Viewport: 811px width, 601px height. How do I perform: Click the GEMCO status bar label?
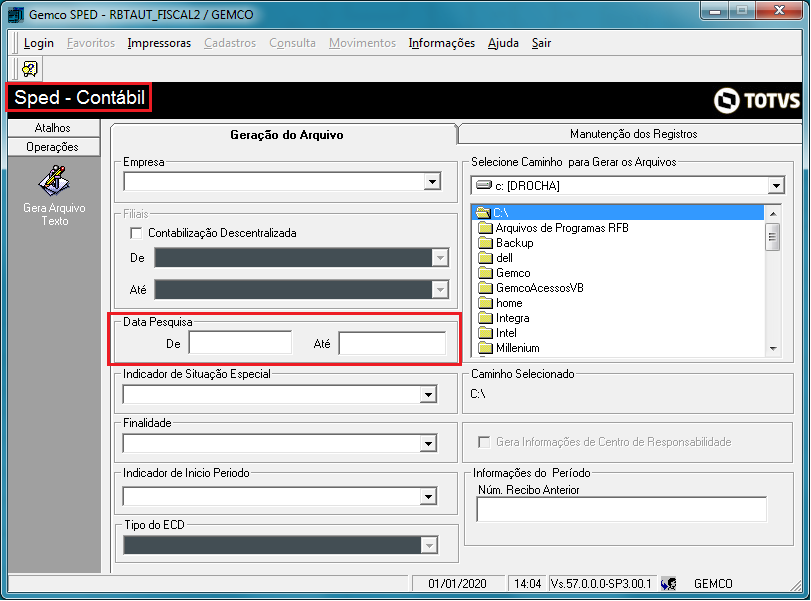(x=713, y=584)
